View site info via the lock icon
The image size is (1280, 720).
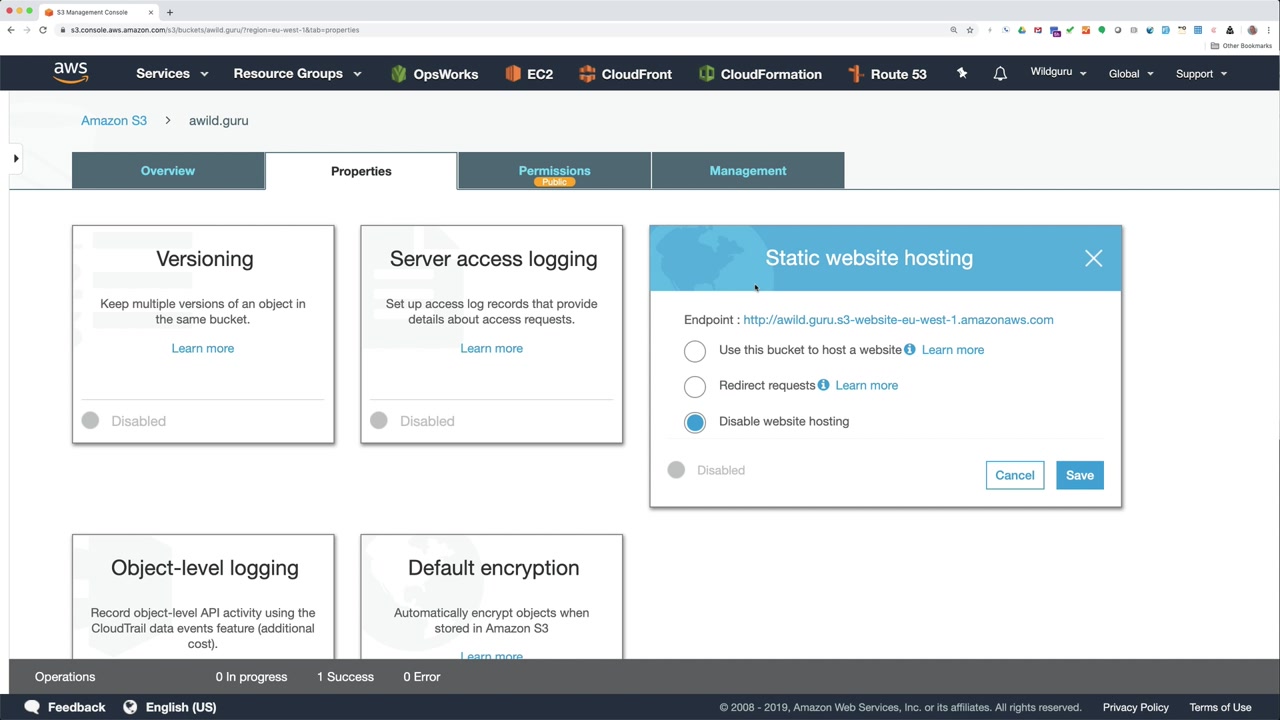coord(62,30)
